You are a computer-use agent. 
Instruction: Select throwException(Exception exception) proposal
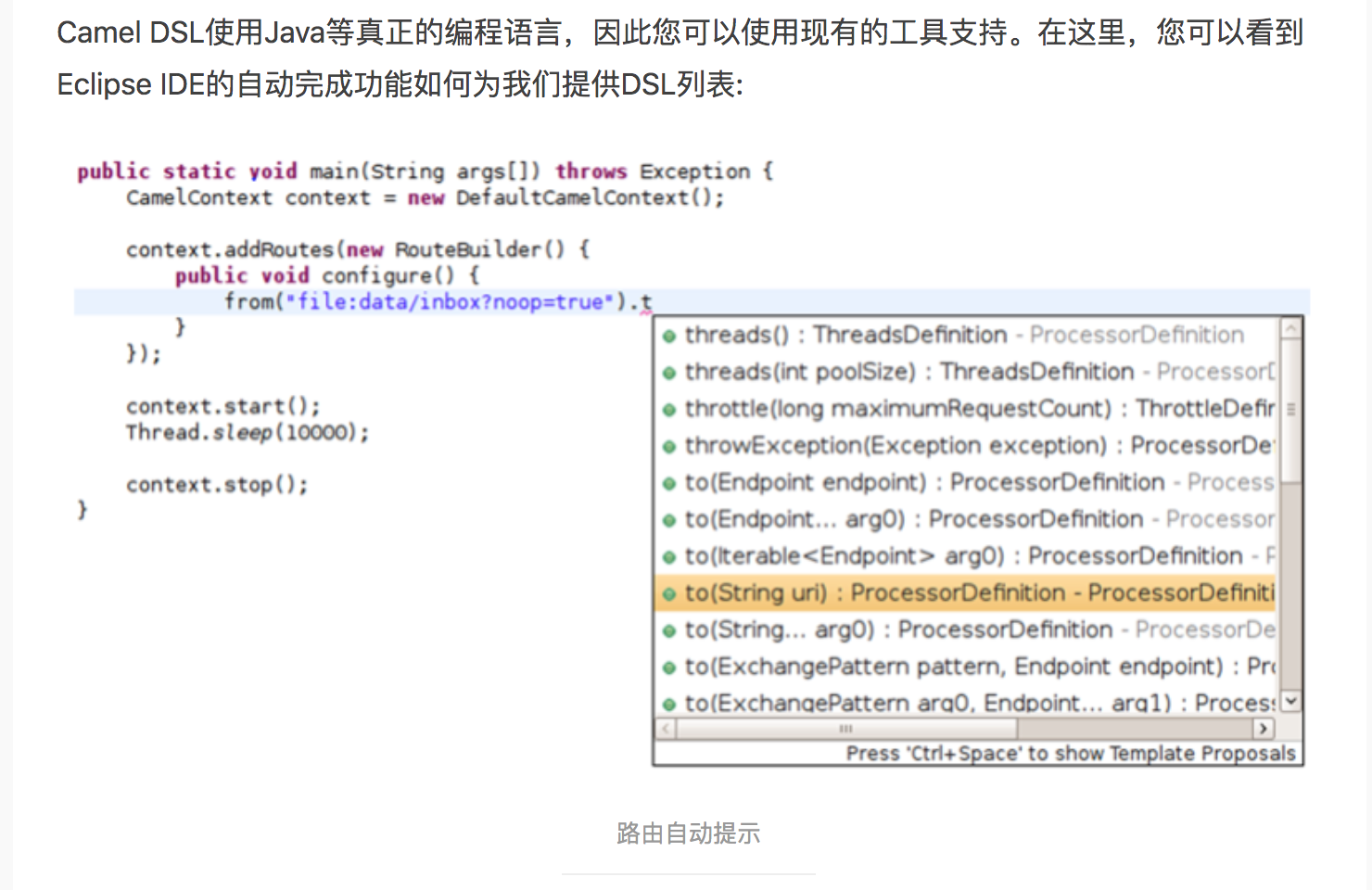(x=966, y=446)
